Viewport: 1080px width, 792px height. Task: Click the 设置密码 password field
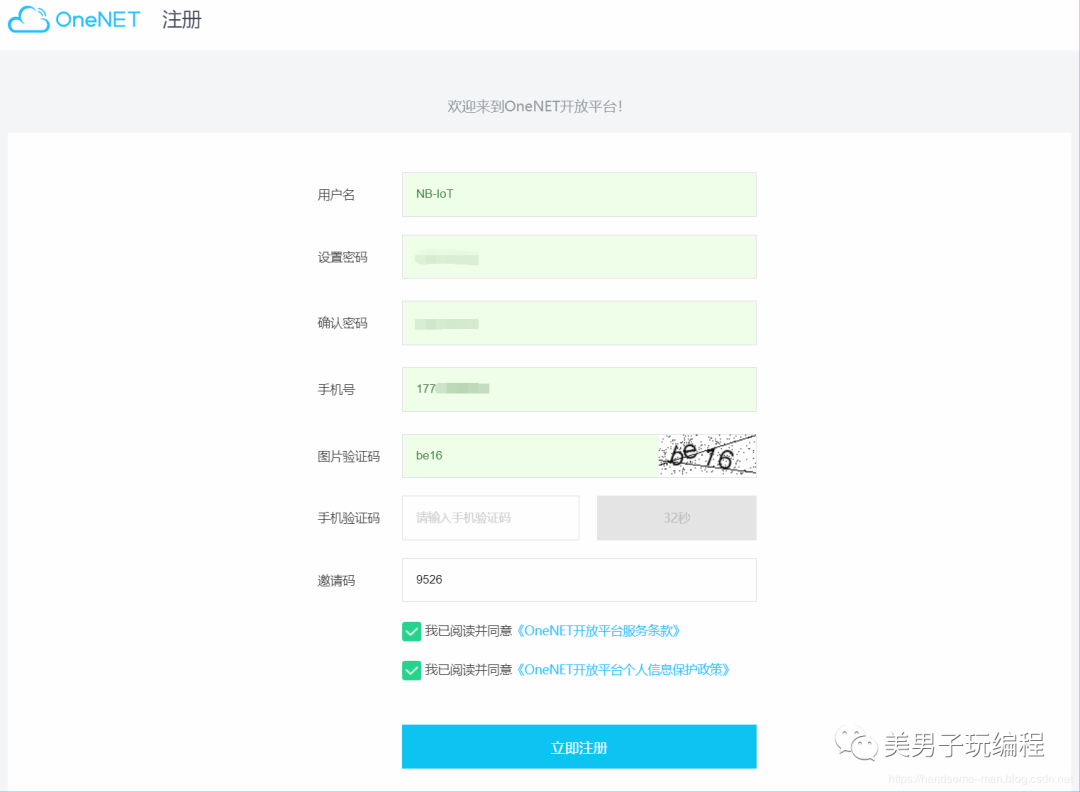coord(578,256)
